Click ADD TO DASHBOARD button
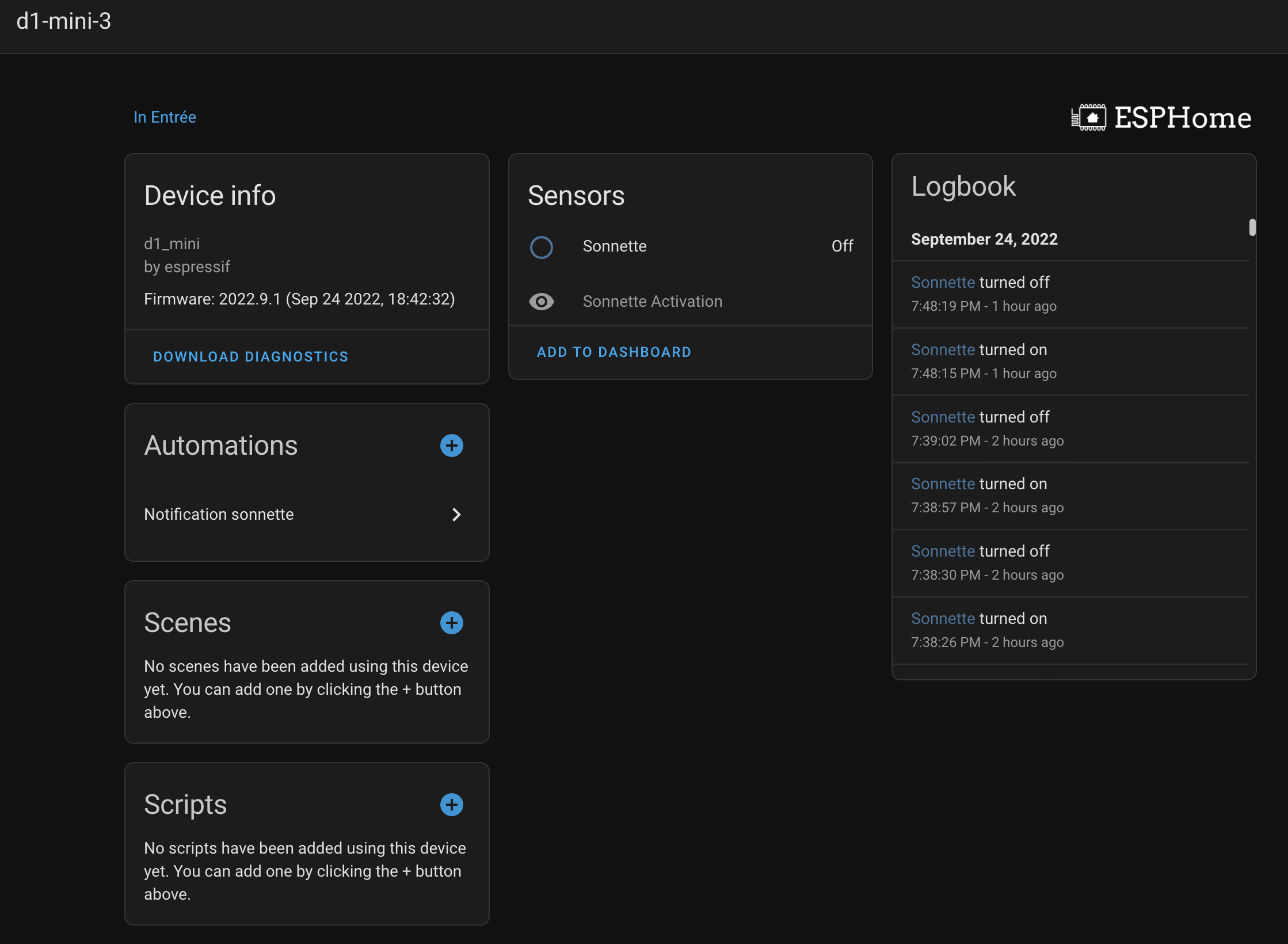Viewport: 1288px width, 944px height. [614, 351]
